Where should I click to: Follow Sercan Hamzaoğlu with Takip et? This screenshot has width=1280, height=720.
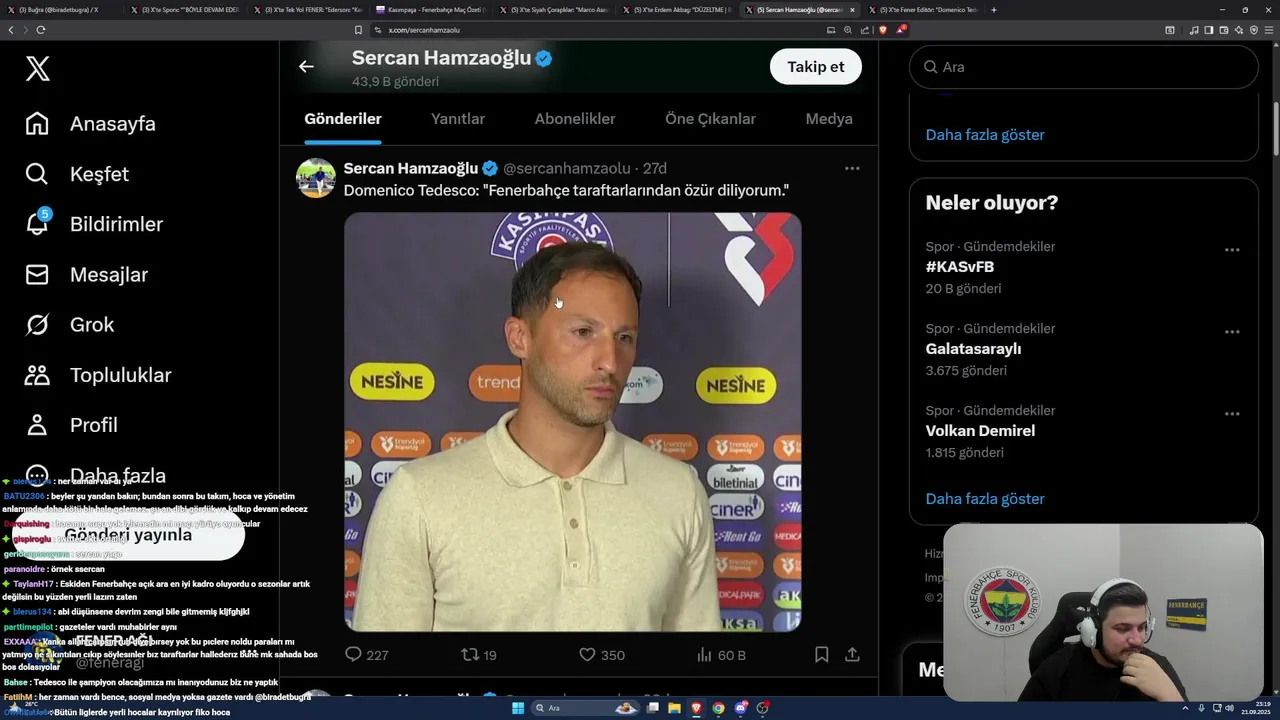(x=816, y=66)
